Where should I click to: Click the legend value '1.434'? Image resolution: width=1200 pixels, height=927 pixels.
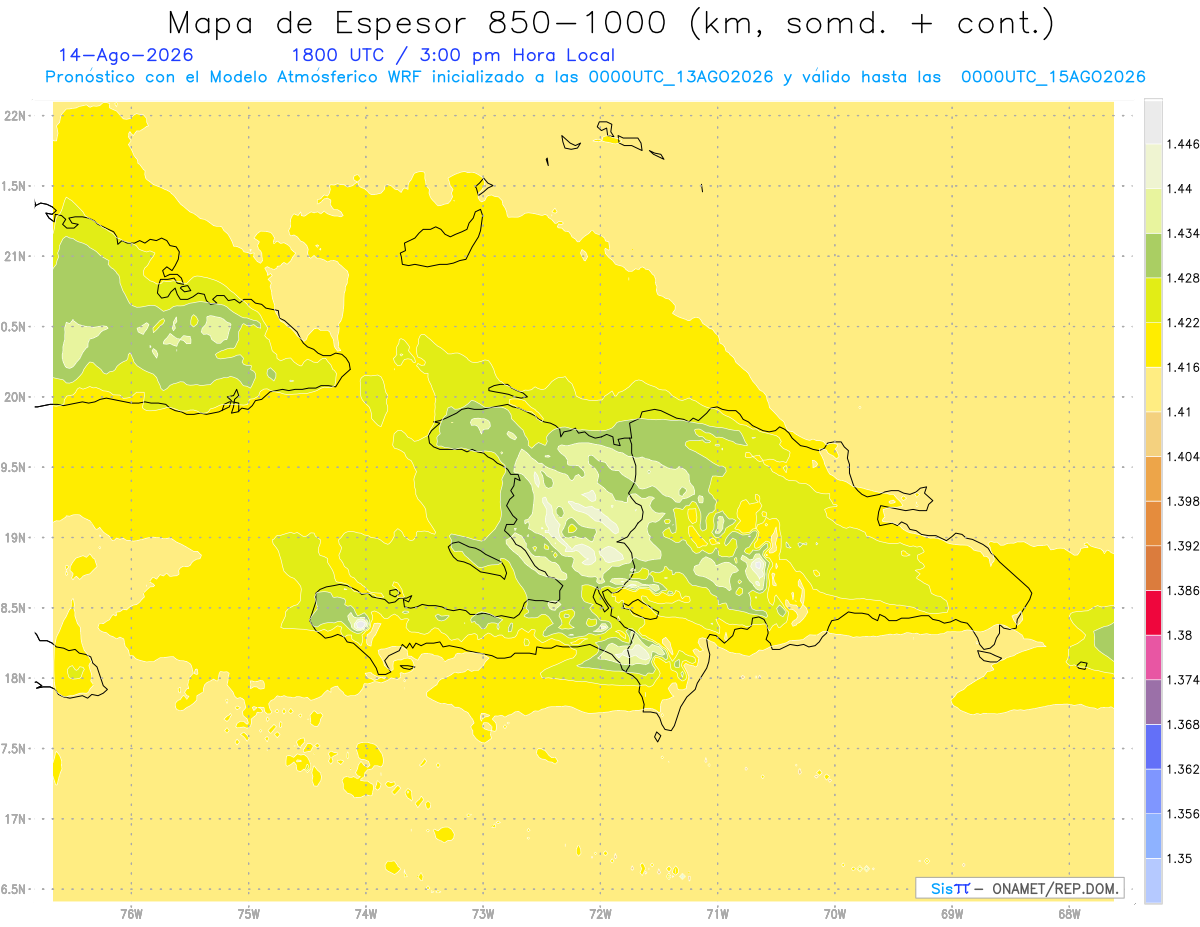tap(1182, 233)
